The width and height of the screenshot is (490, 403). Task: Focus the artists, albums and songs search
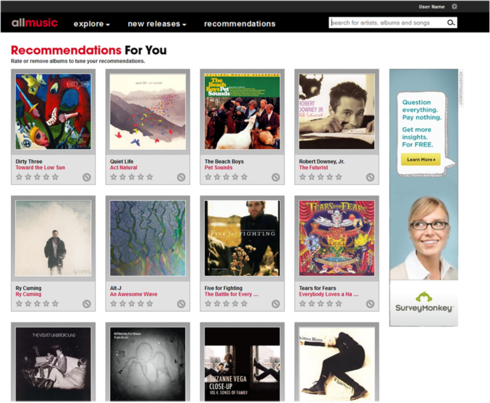pyautogui.click(x=388, y=23)
